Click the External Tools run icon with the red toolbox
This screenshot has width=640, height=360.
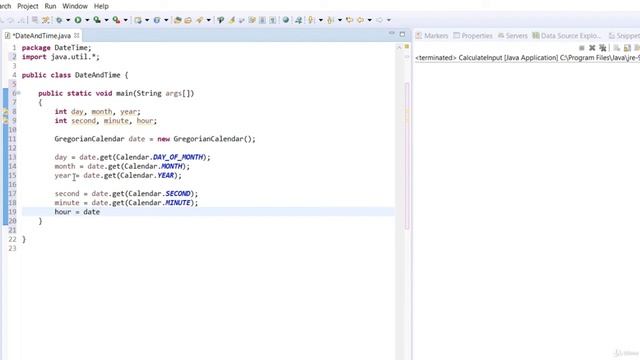point(116,20)
